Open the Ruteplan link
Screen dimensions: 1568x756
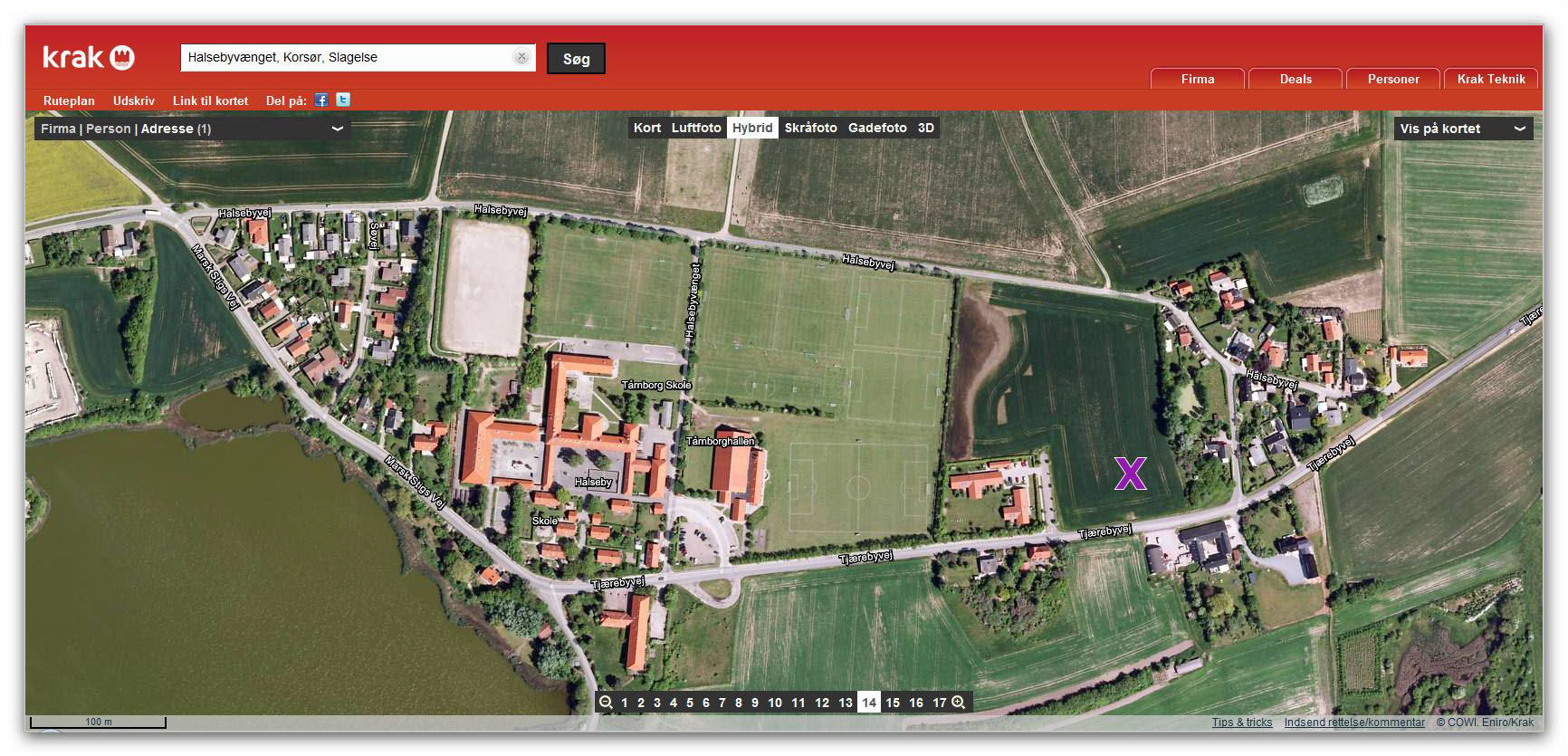pos(69,100)
